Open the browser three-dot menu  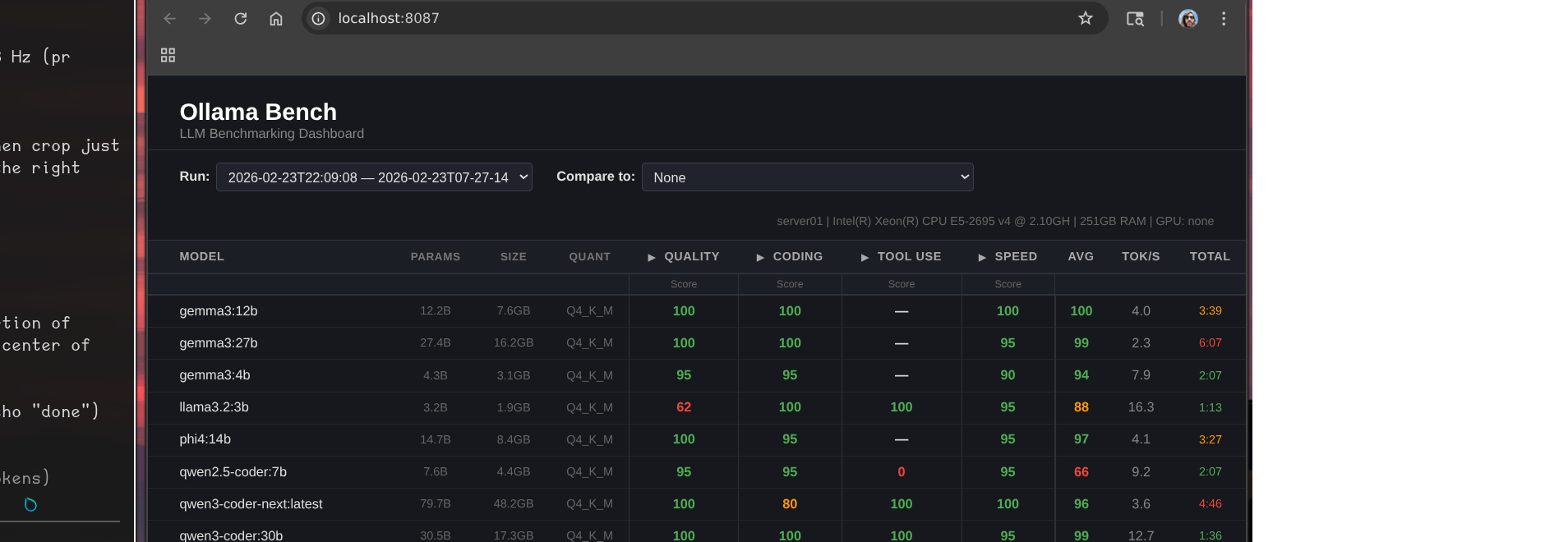click(x=1224, y=18)
